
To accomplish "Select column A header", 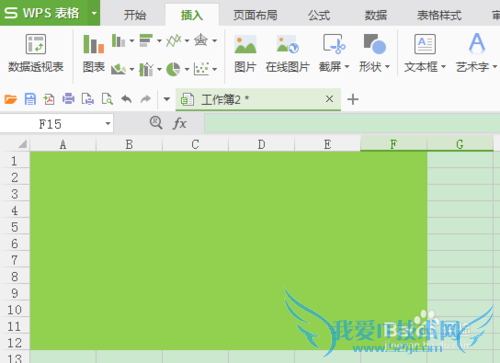I will (x=63, y=144).
